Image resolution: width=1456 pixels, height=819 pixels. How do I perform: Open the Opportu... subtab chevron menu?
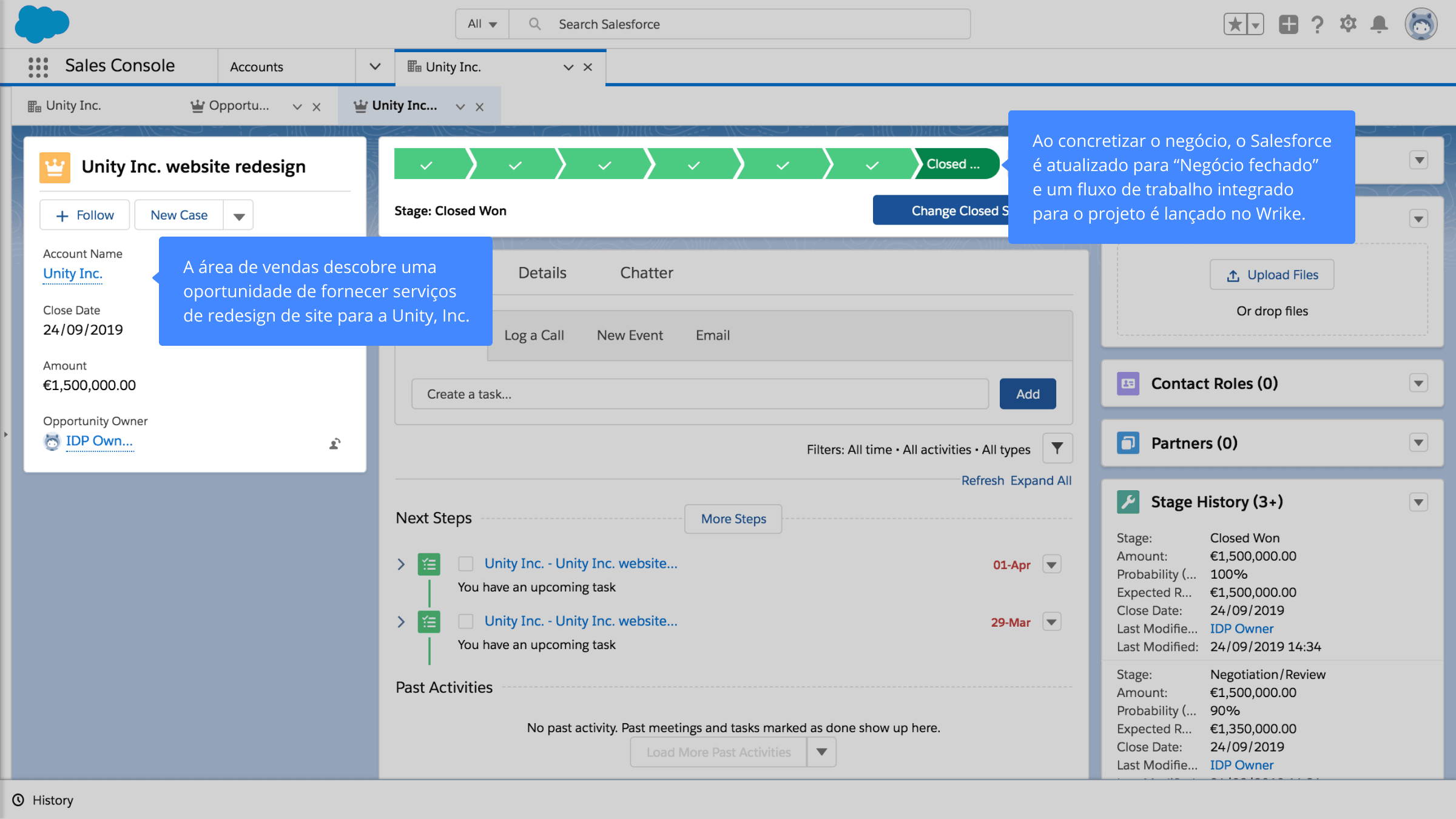click(x=297, y=107)
